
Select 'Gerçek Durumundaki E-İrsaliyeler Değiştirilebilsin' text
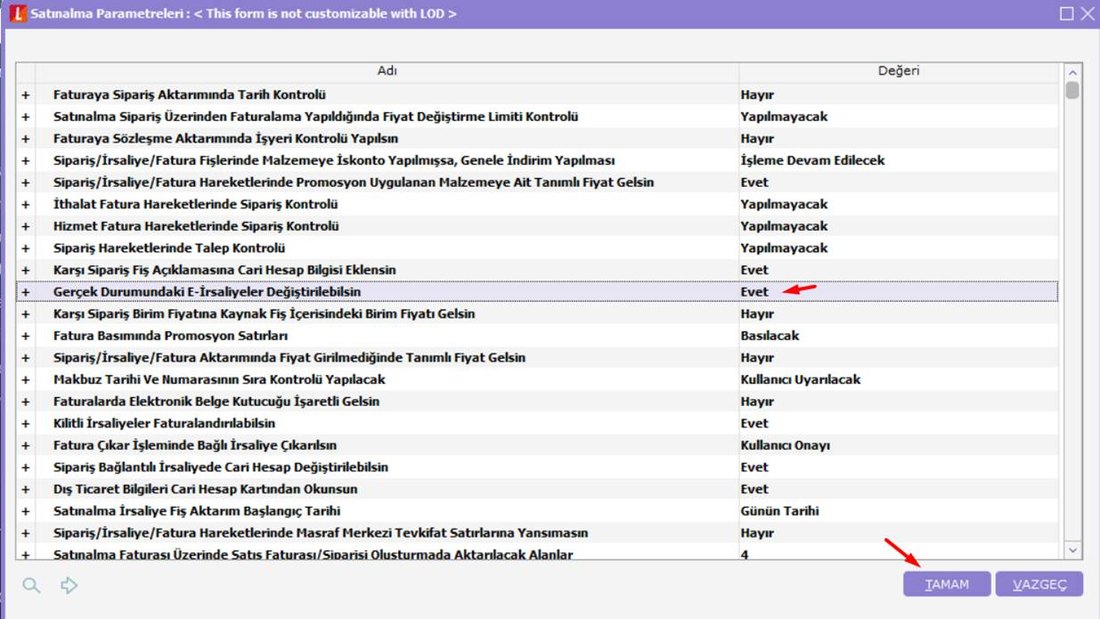207,292
